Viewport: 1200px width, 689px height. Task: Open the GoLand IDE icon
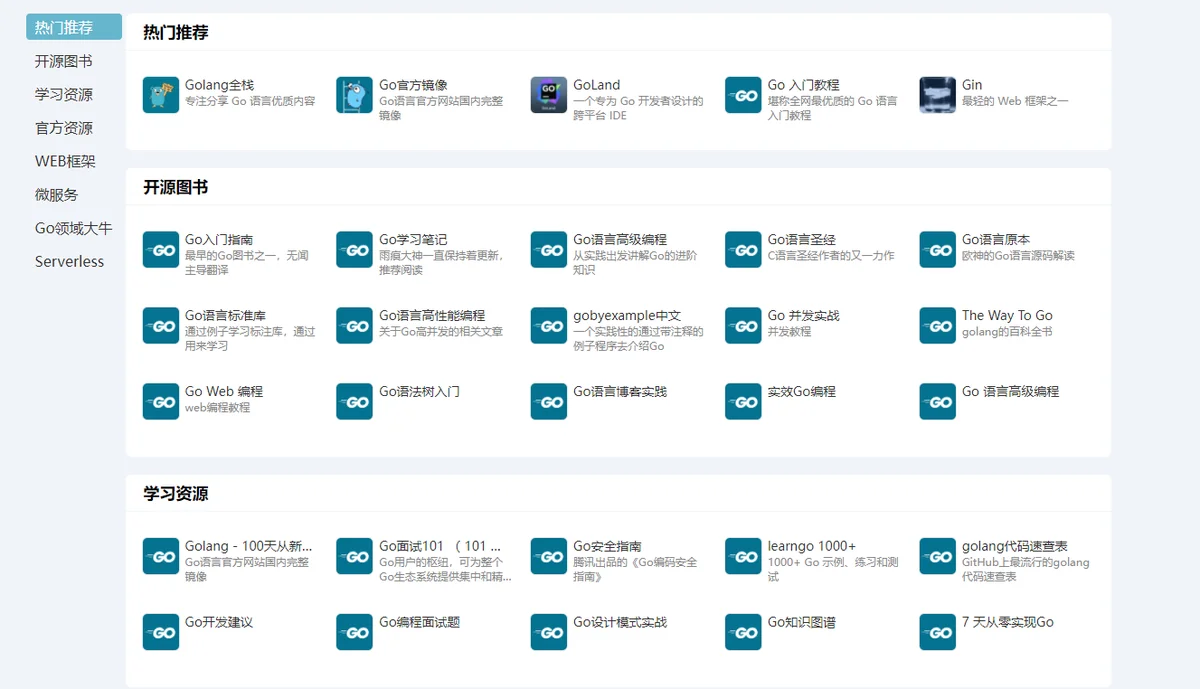click(x=549, y=95)
